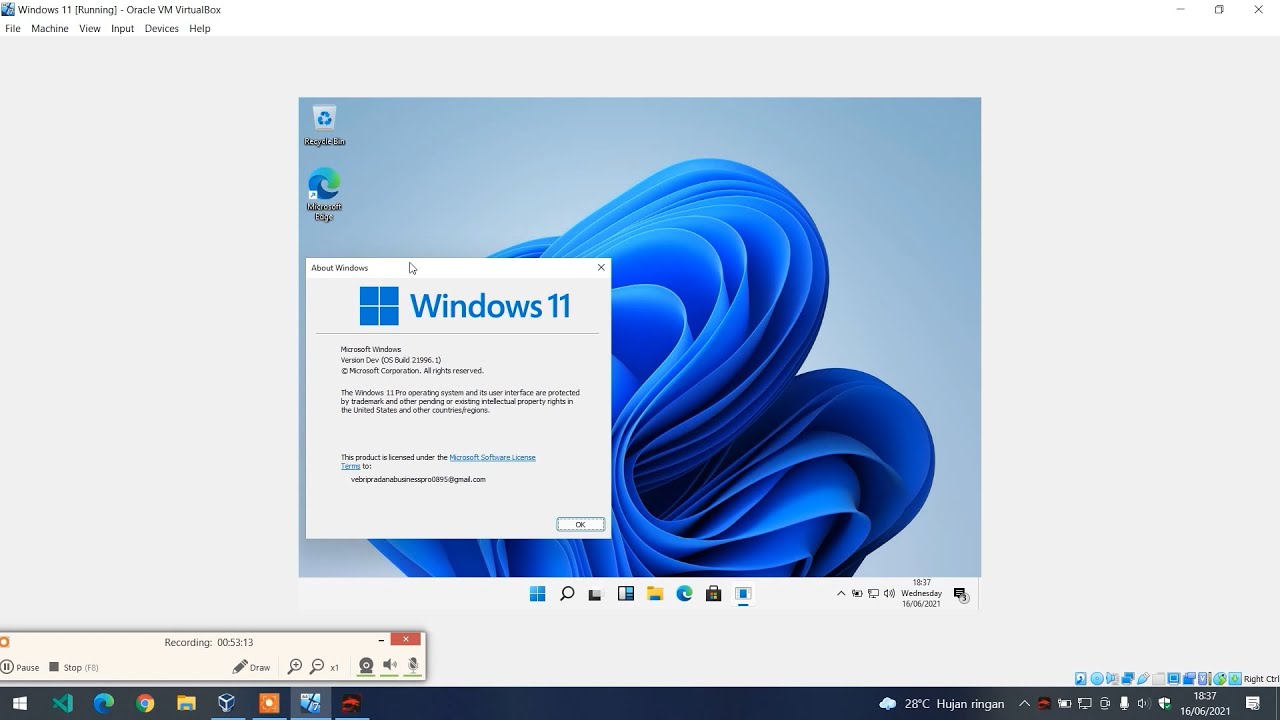This screenshot has height=720, width=1280.
Task: Open Task View on the Windows 11 taskbar
Action: pyautogui.click(x=596, y=594)
